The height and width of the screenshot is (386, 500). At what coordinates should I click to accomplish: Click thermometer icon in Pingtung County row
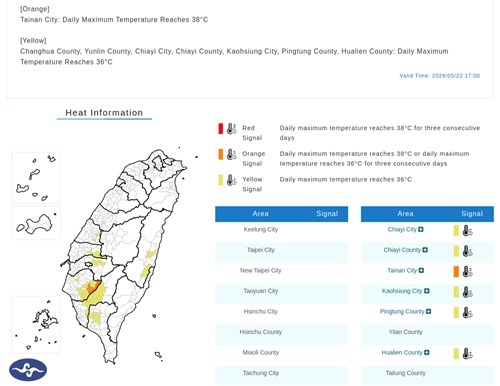(x=467, y=313)
